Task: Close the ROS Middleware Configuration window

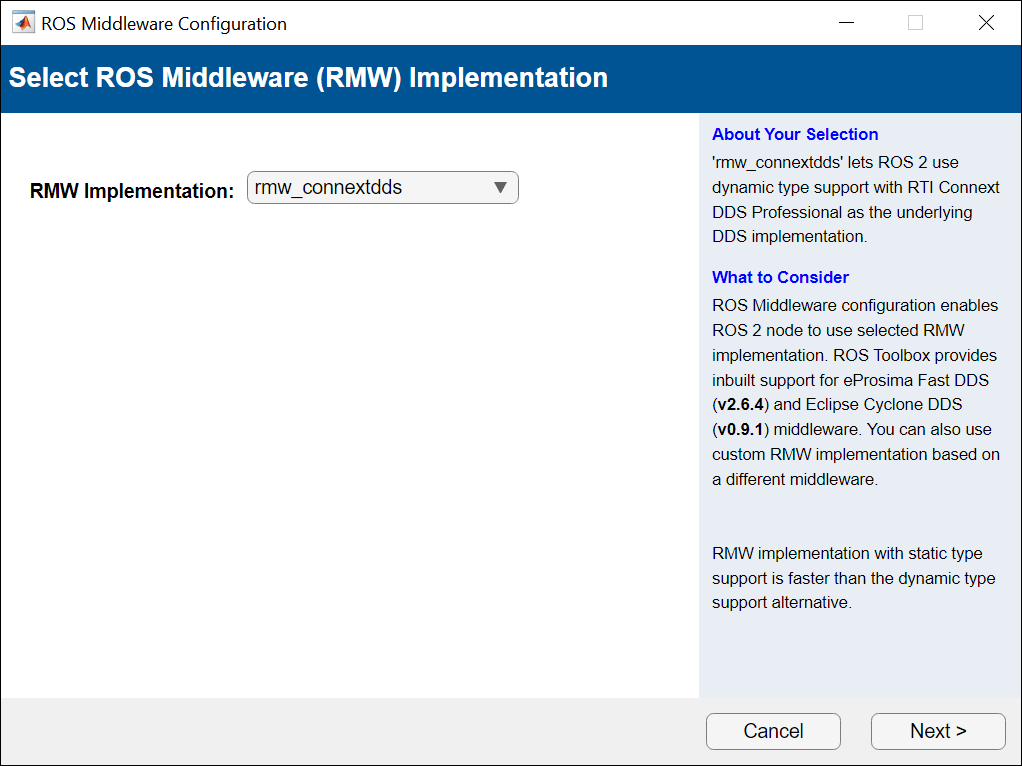Action: [986, 23]
